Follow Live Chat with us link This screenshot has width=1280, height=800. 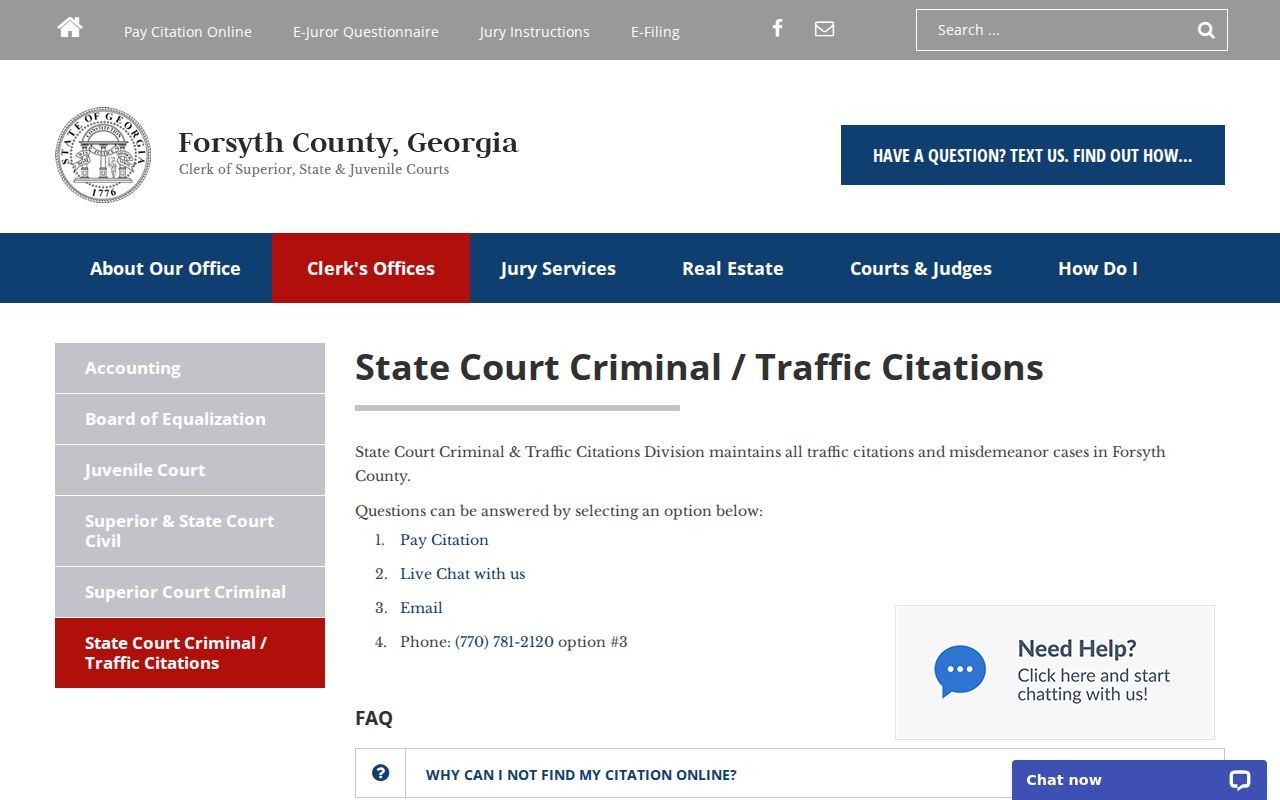pos(462,574)
